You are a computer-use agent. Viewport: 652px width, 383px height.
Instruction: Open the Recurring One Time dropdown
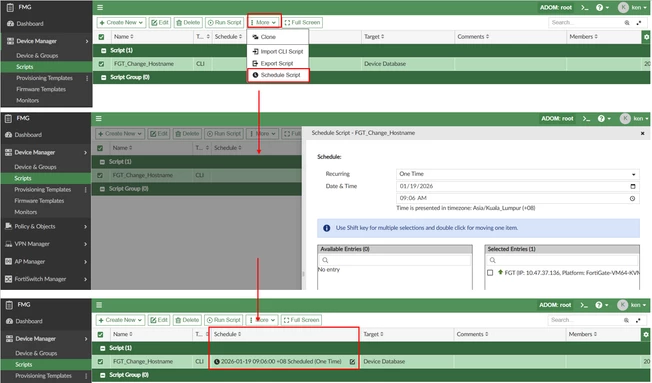pos(518,174)
